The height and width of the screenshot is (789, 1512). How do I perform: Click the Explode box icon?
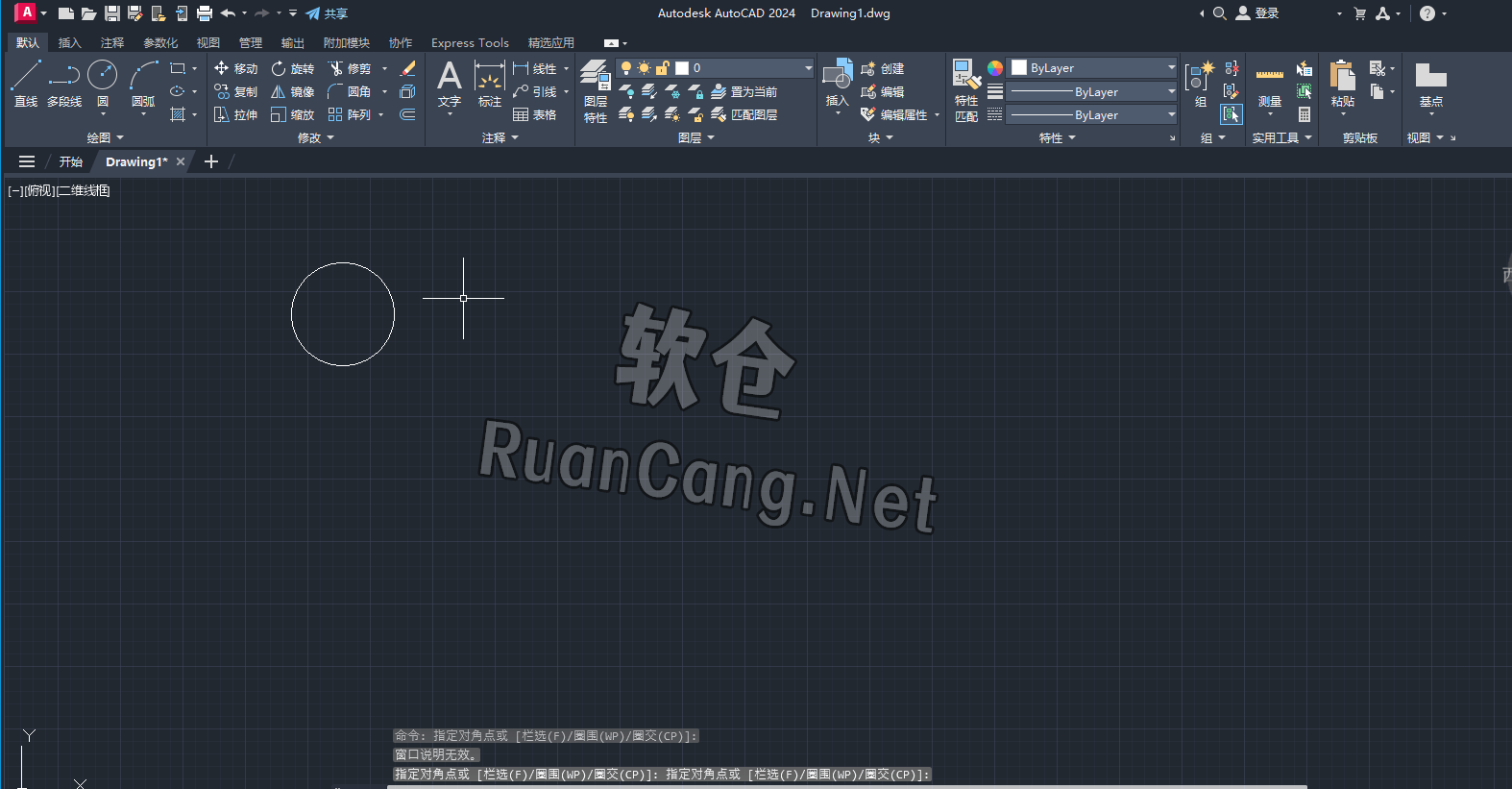(407, 91)
